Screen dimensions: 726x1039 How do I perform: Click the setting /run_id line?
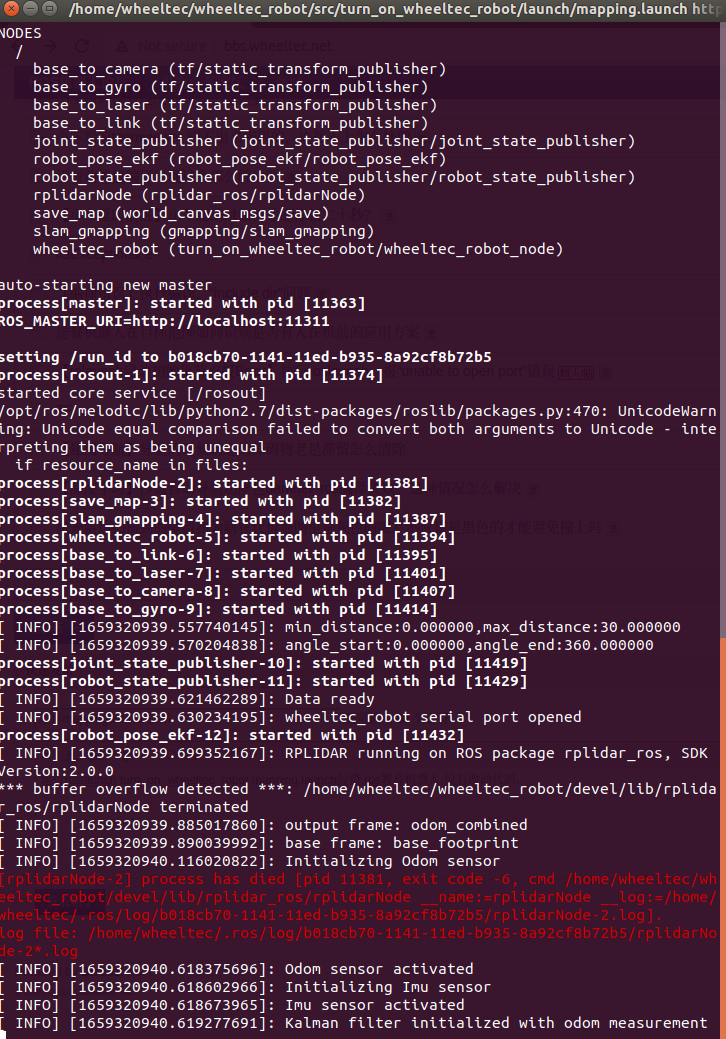click(x=246, y=357)
